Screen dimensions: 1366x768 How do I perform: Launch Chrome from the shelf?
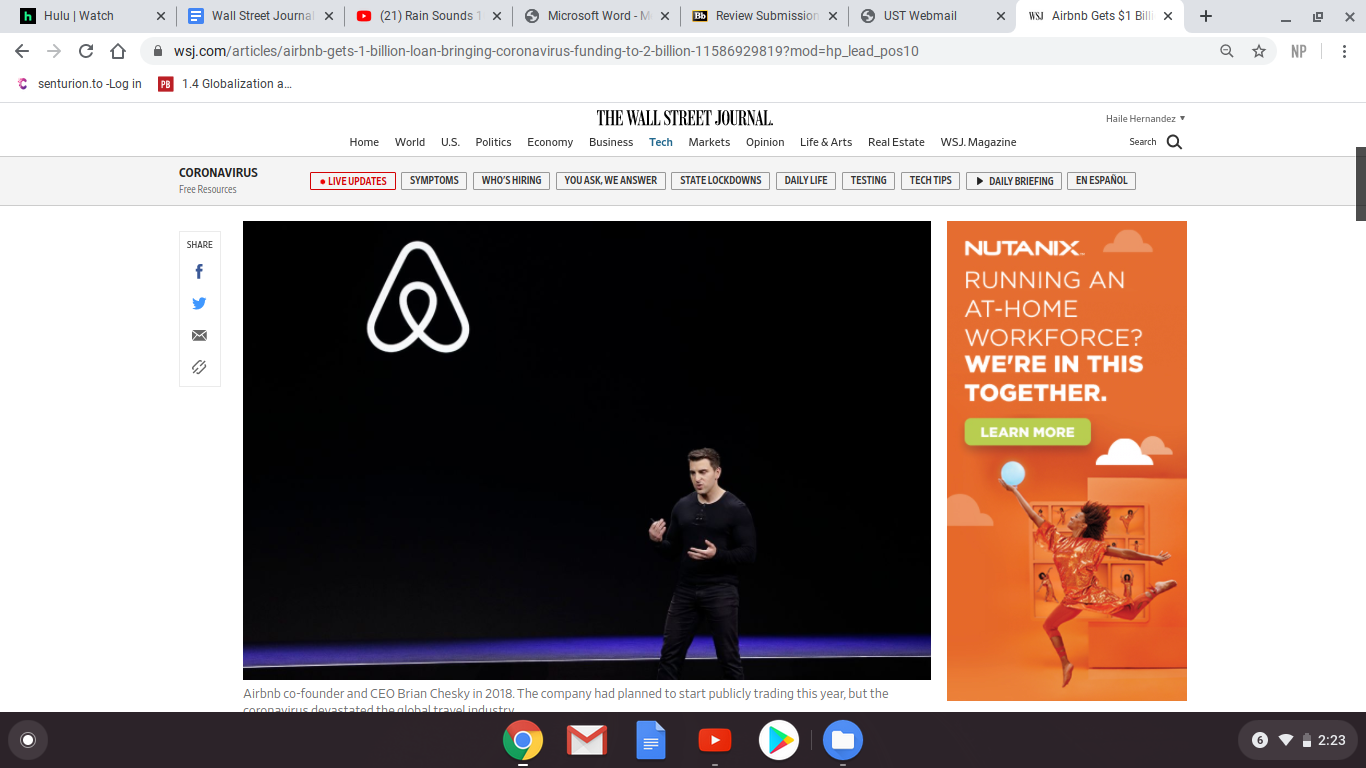click(x=523, y=741)
